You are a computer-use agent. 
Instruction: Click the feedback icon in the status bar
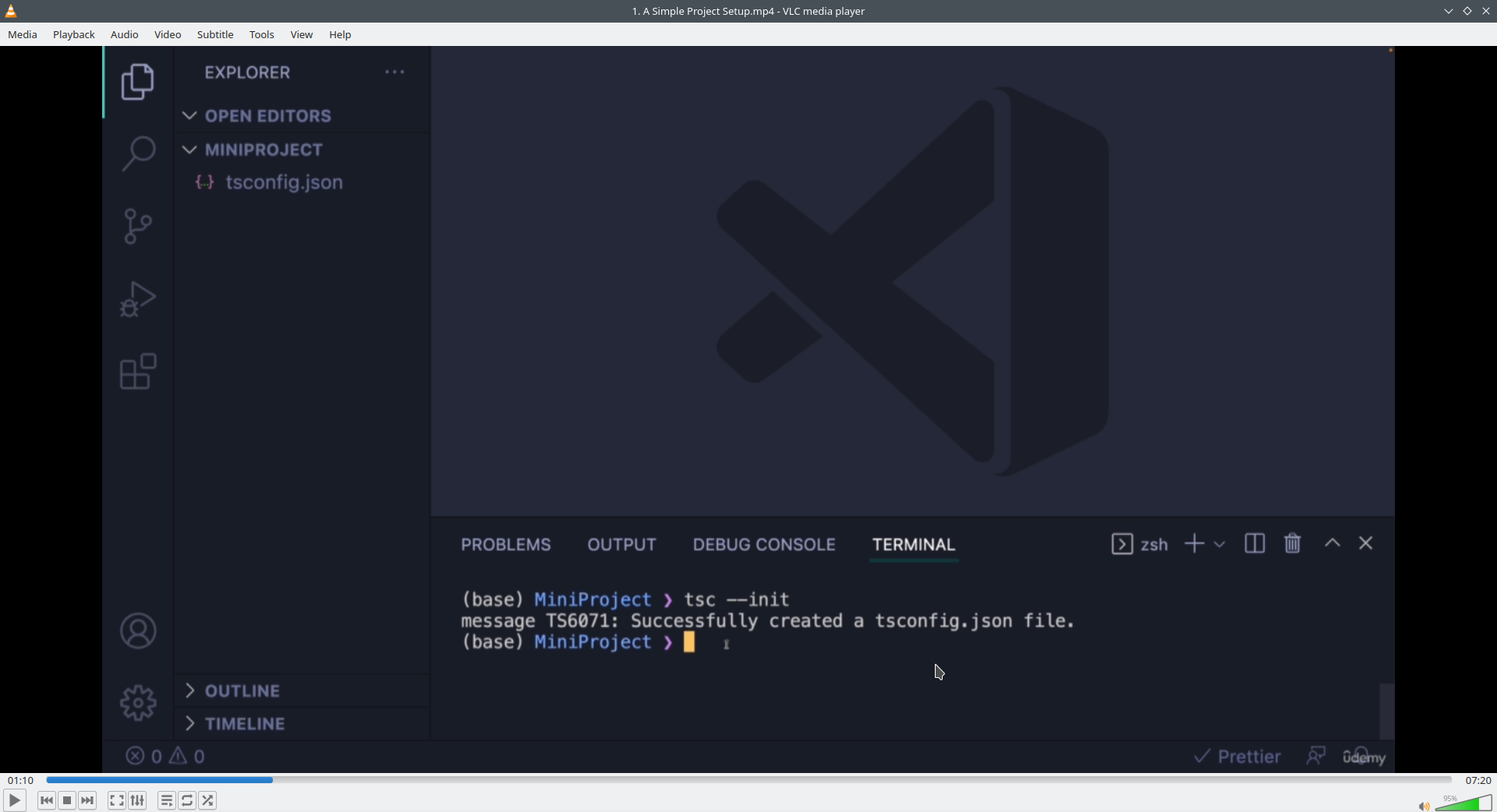[1316, 756]
